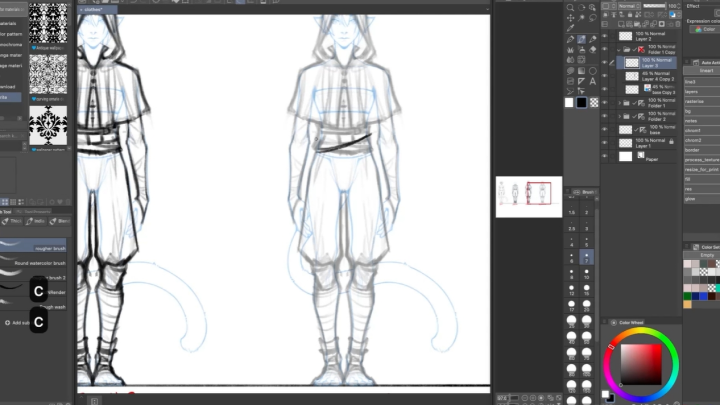Open the Normal blending mode dropdown
Viewport: 720px width, 405px height.
tap(629, 6)
